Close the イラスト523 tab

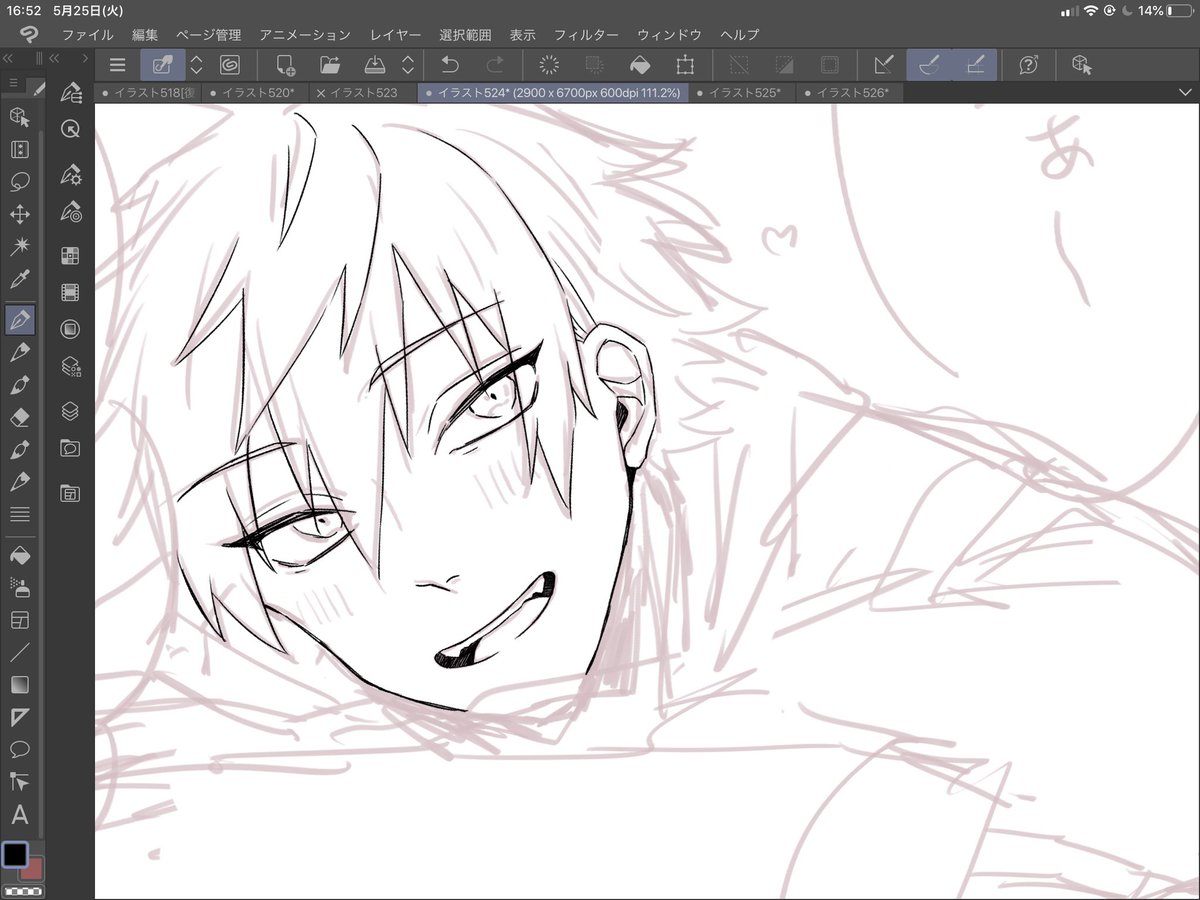tap(320, 92)
